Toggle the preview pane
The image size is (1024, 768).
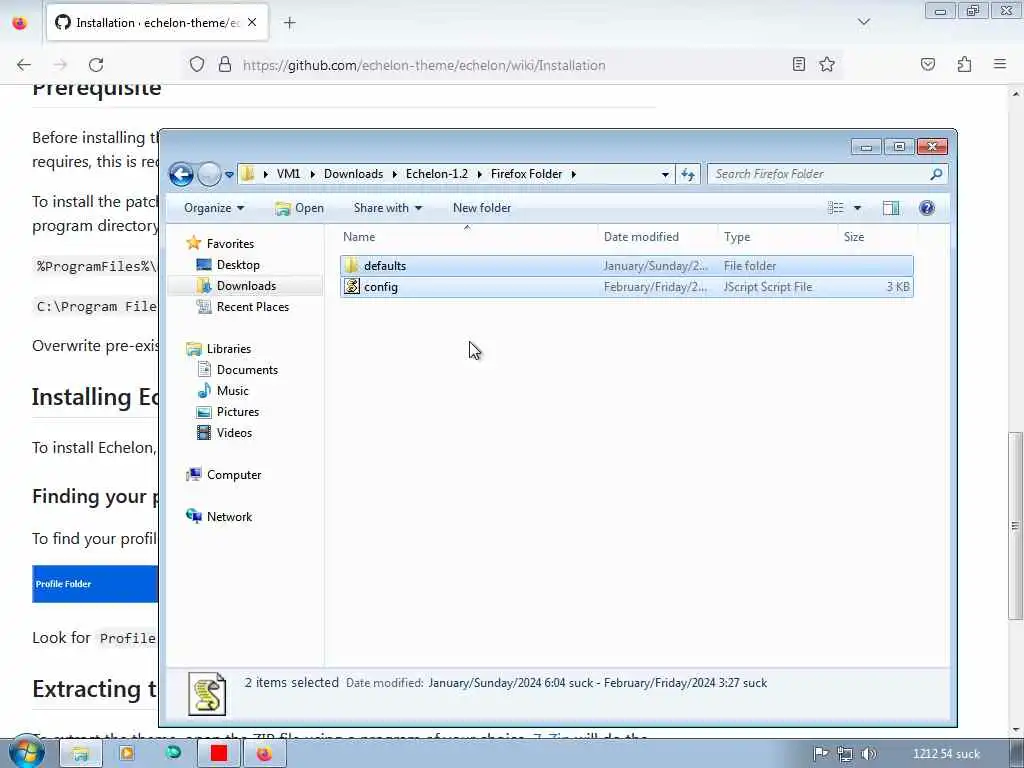click(x=891, y=208)
